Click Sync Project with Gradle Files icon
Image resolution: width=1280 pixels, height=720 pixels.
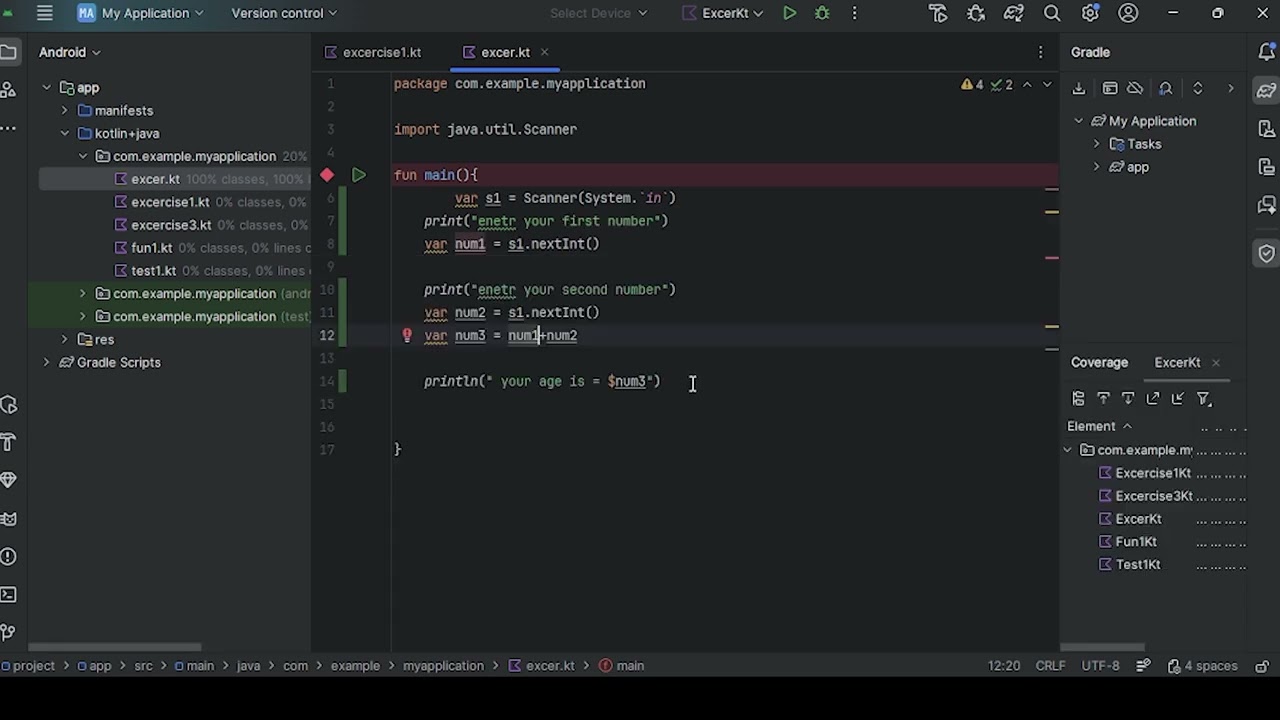(1014, 13)
